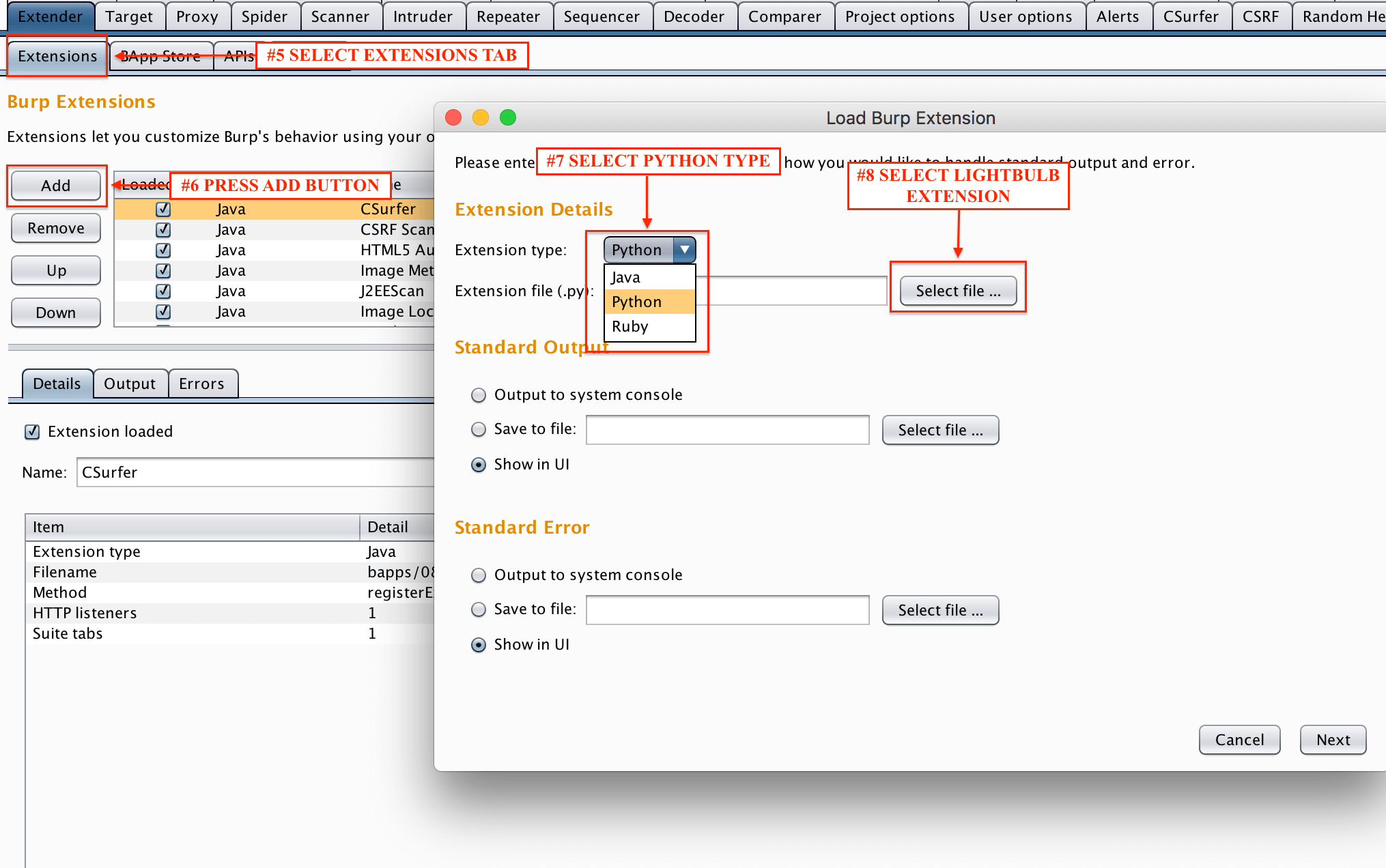Click the Standard Output save file path field
Image resolution: width=1386 pixels, height=868 pixels.
pyautogui.click(x=727, y=430)
